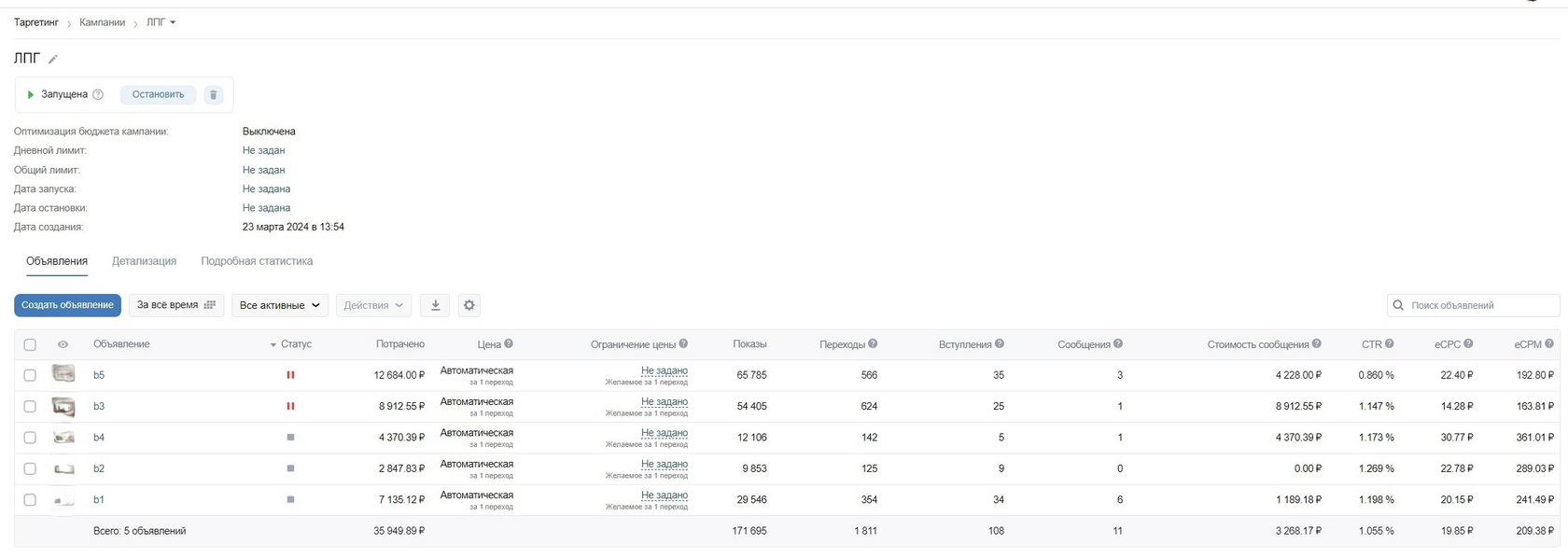Tick the checkbox for ad b3
The height and width of the screenshot is (558, 1568).
coord(30,407)
